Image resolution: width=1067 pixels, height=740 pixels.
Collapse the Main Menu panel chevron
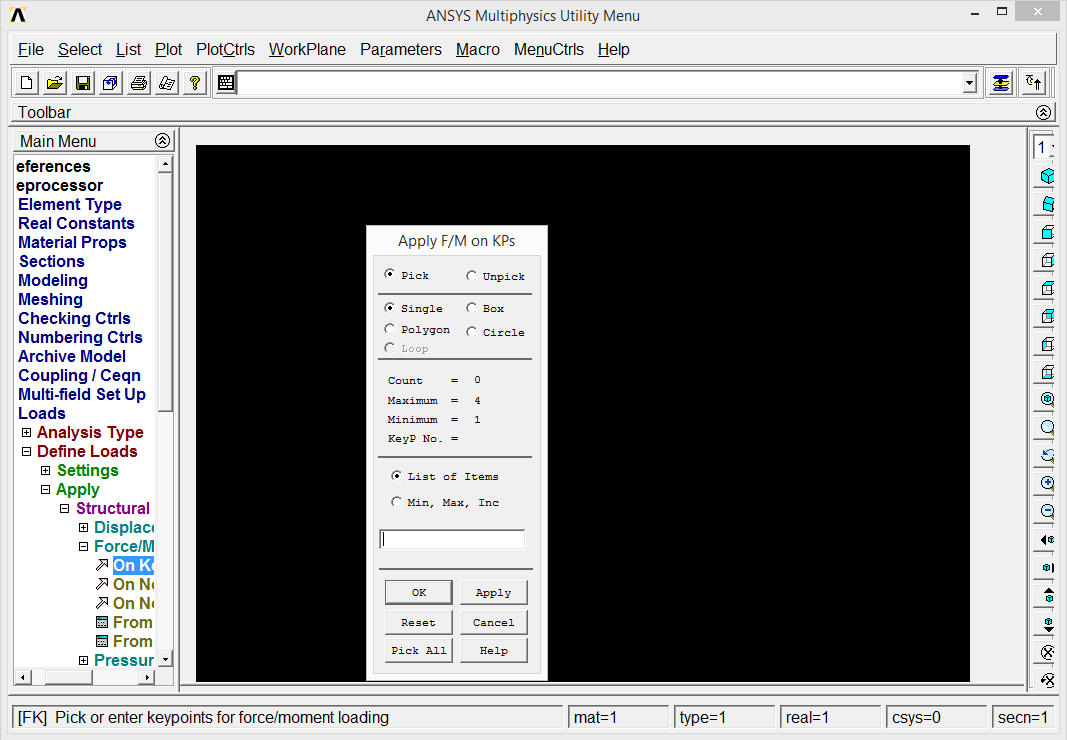click(162, 140)
